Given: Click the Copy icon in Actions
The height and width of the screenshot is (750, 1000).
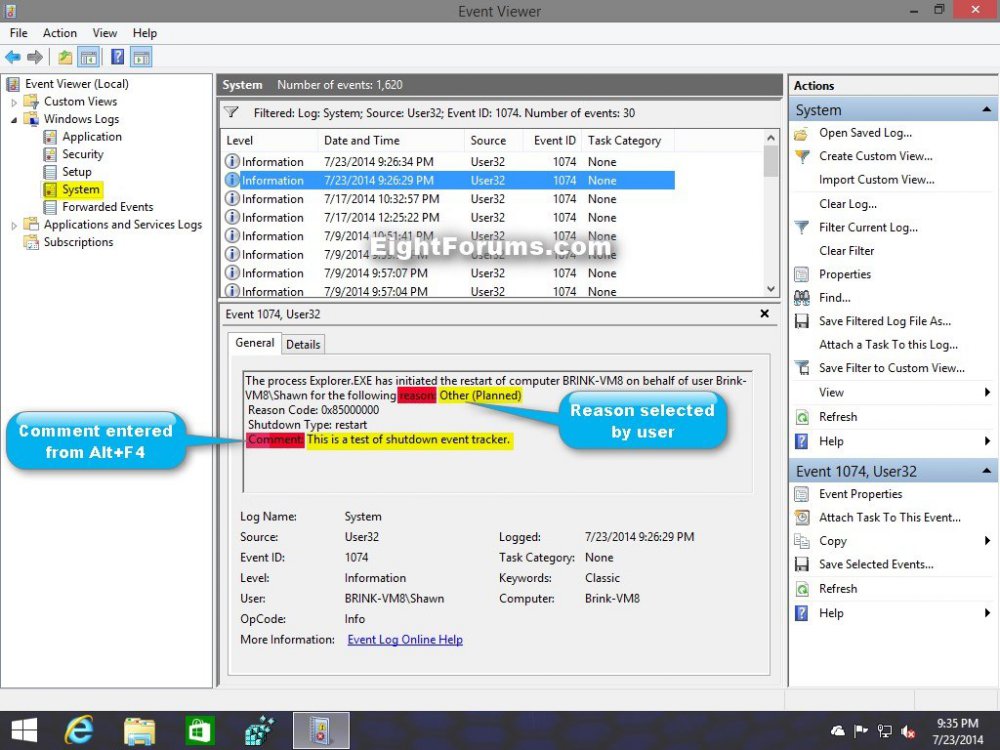Looking at the screenshot, I should (x=802, y=541).
